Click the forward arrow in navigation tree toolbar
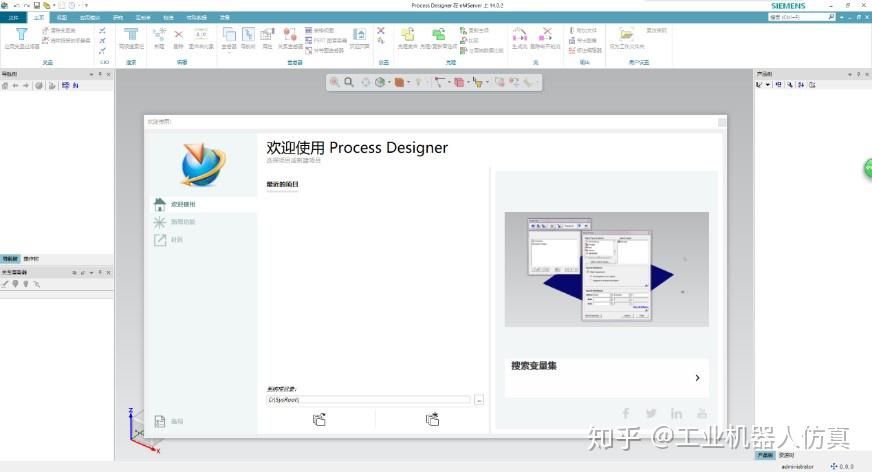 [x=26, y=86]
